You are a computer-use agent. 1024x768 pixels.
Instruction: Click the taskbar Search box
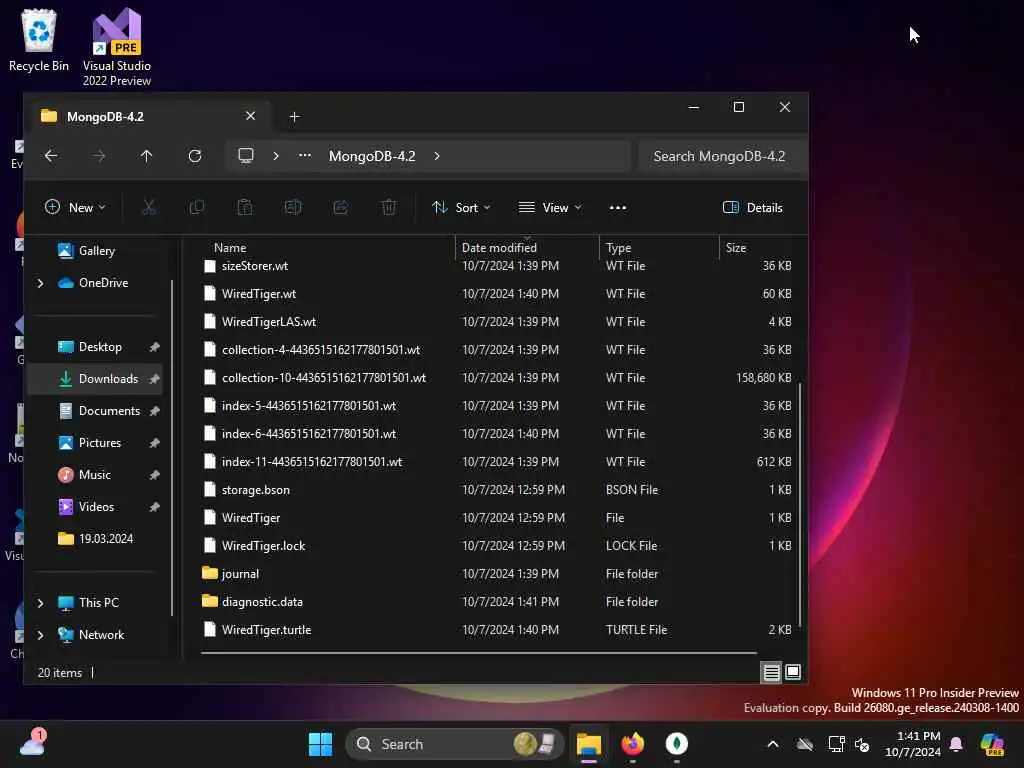pyautogui.click(x=455, y=744)
